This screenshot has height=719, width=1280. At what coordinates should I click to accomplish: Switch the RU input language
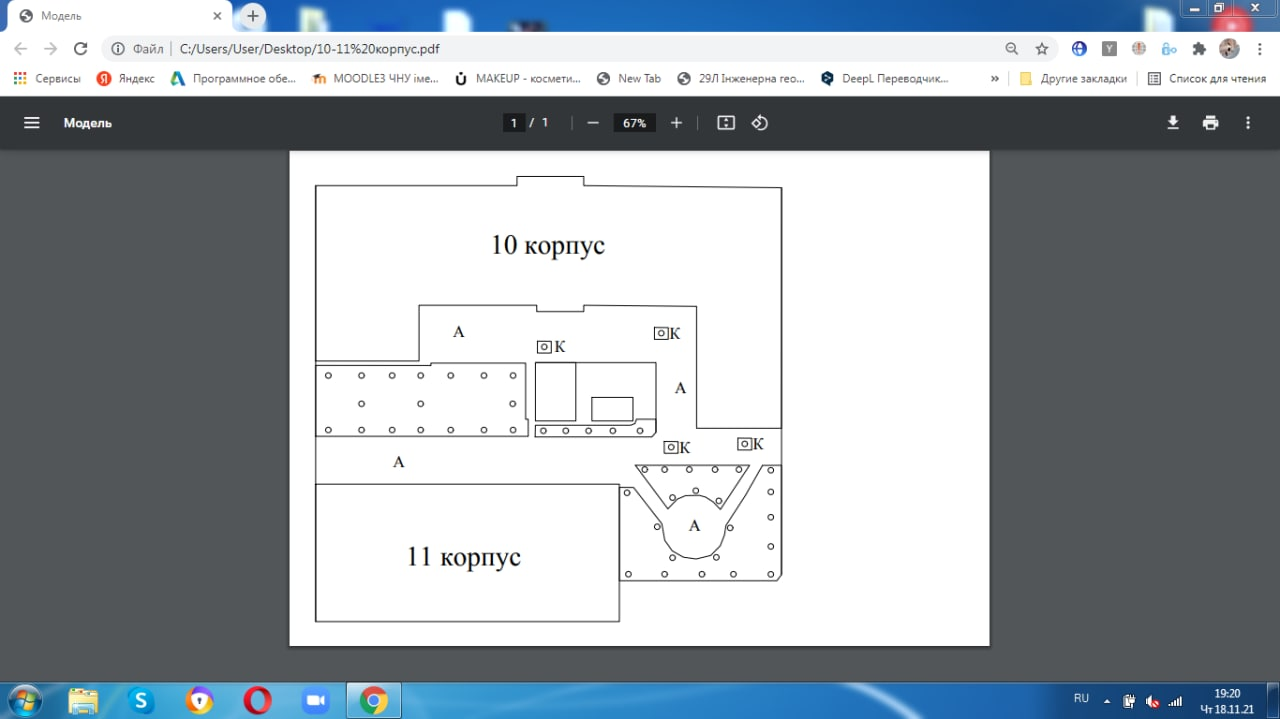tap(1081, 698)
